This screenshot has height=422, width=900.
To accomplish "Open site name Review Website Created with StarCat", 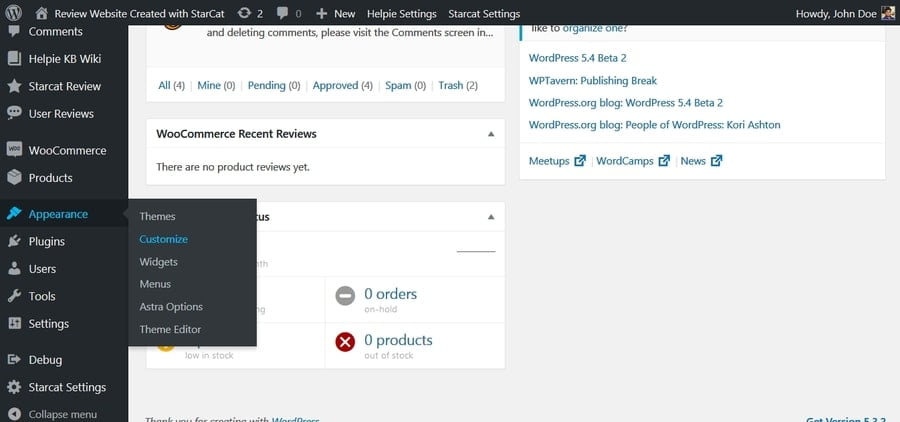I will pyautogui.click(x=139, y=14).
